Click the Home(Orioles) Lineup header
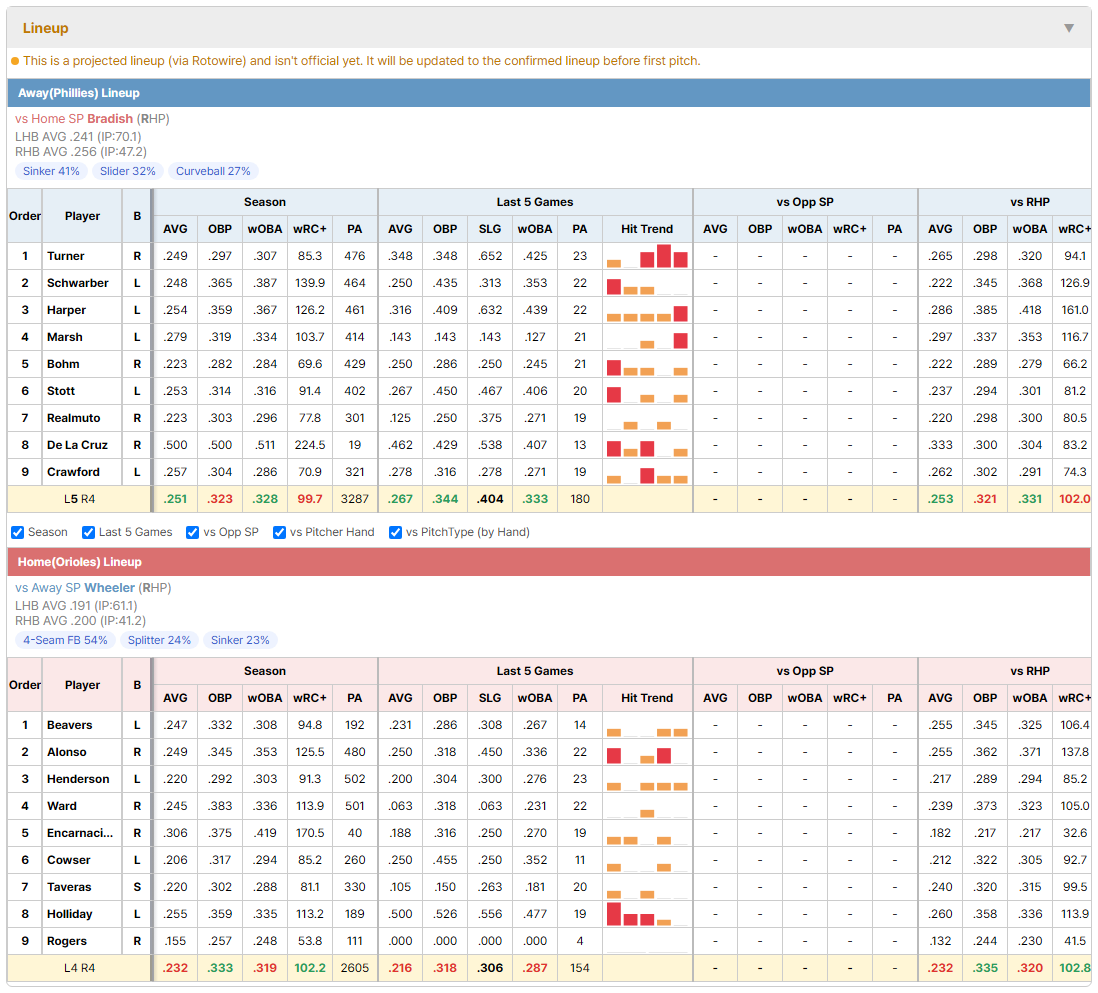 coord(549,562)
